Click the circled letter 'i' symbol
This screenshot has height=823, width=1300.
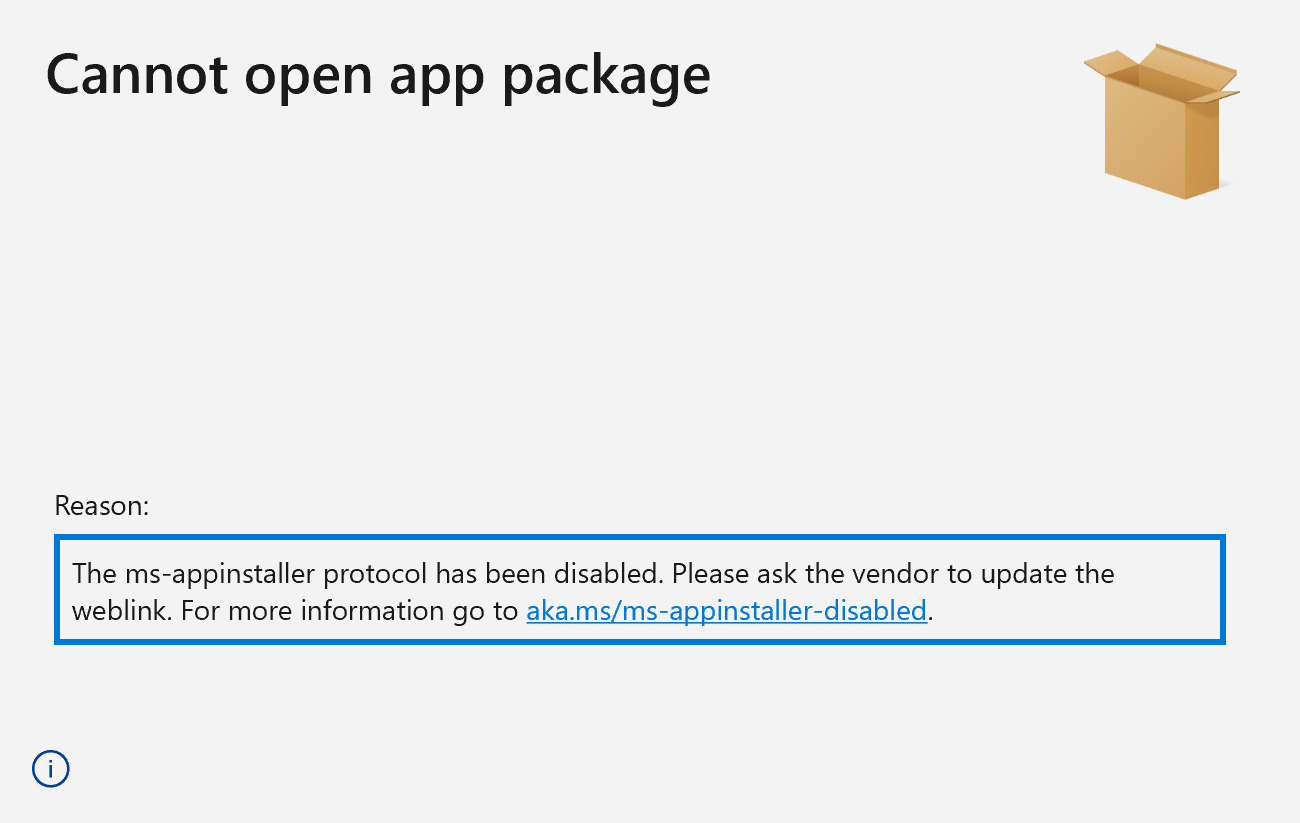tap(50, 768)
